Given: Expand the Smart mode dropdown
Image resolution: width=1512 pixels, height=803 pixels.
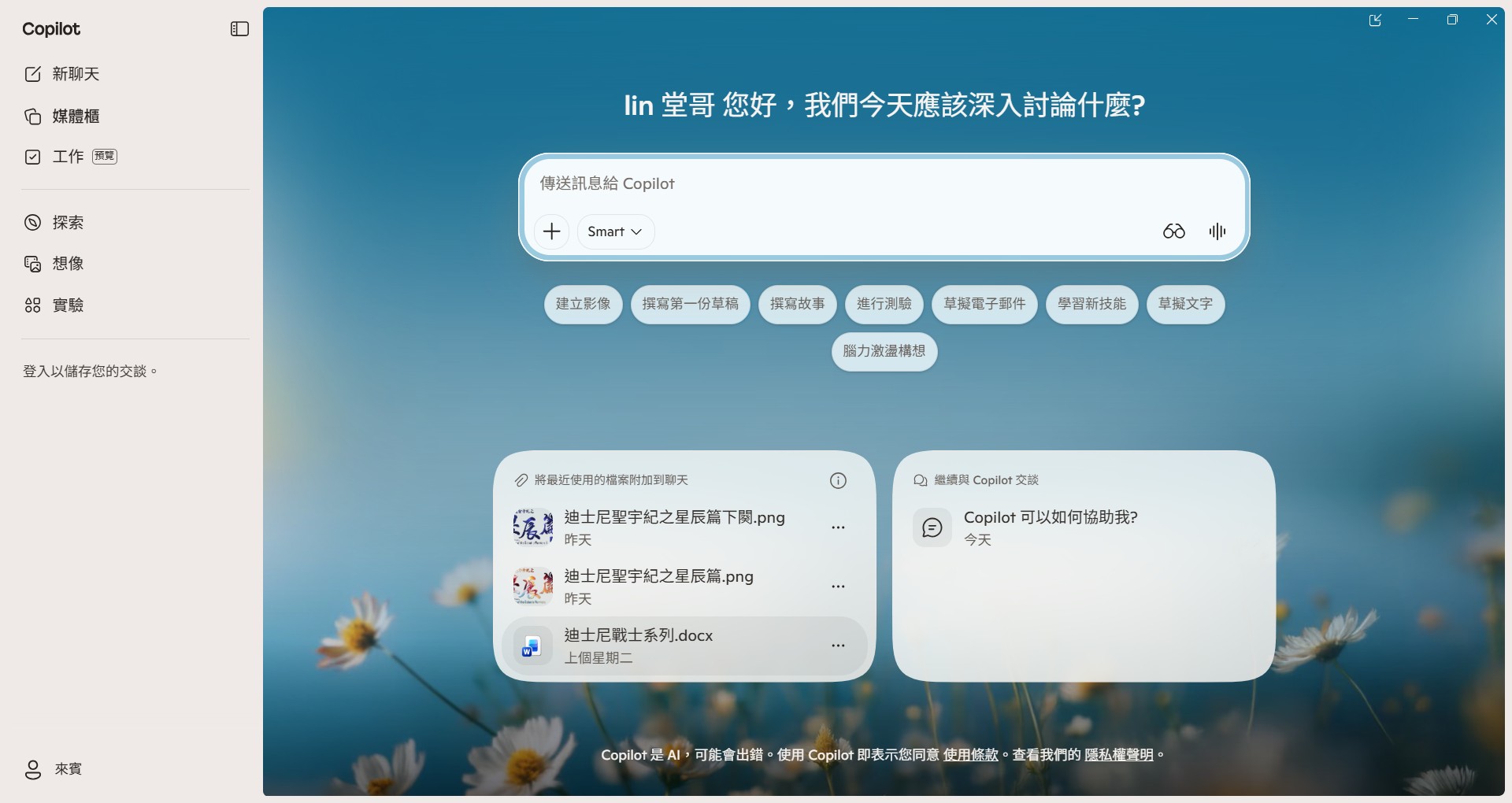Looking at the screenshot, I should coord(615,231).
